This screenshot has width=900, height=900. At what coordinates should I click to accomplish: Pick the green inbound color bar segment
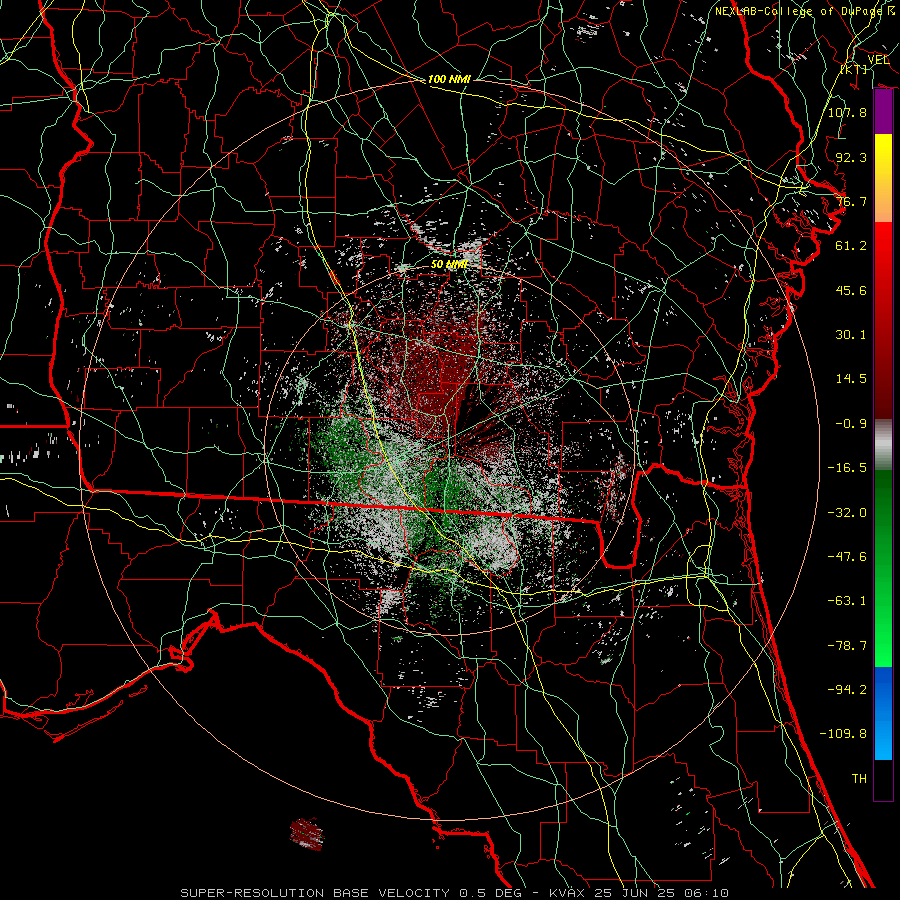[883, 568]
